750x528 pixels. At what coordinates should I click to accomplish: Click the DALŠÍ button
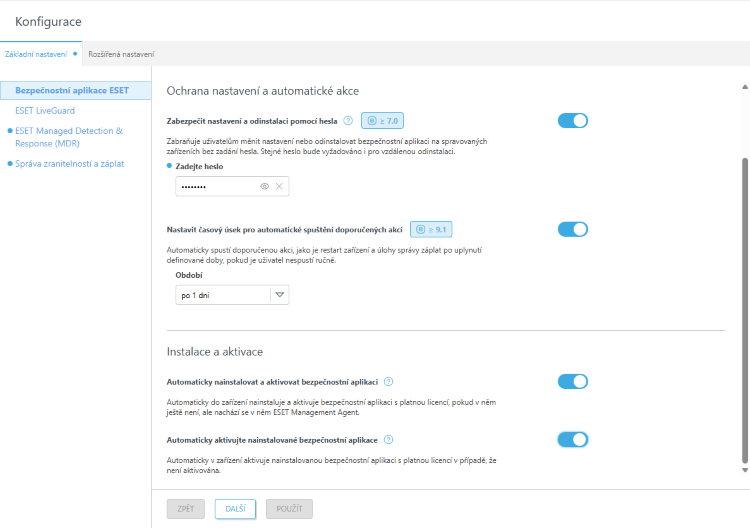pyautogui.click(x=235, y=509)
